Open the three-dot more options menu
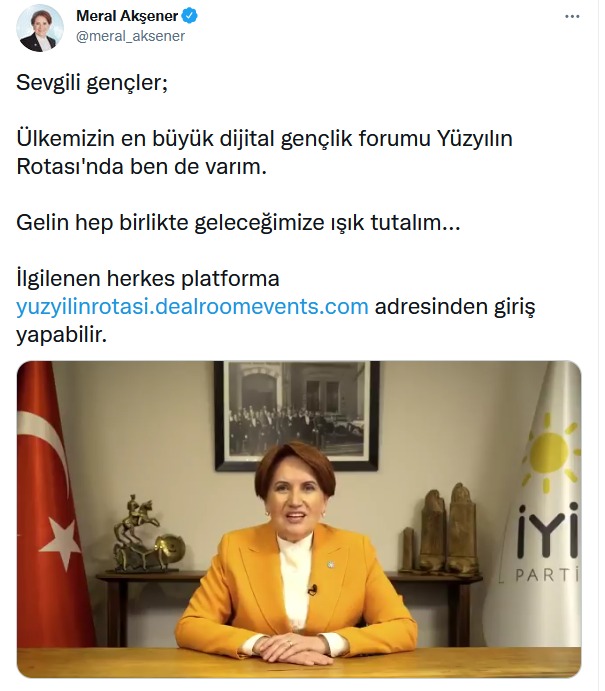Image resolution: width=605 pixels, height=691 pixels. click(x=572, y=17)
